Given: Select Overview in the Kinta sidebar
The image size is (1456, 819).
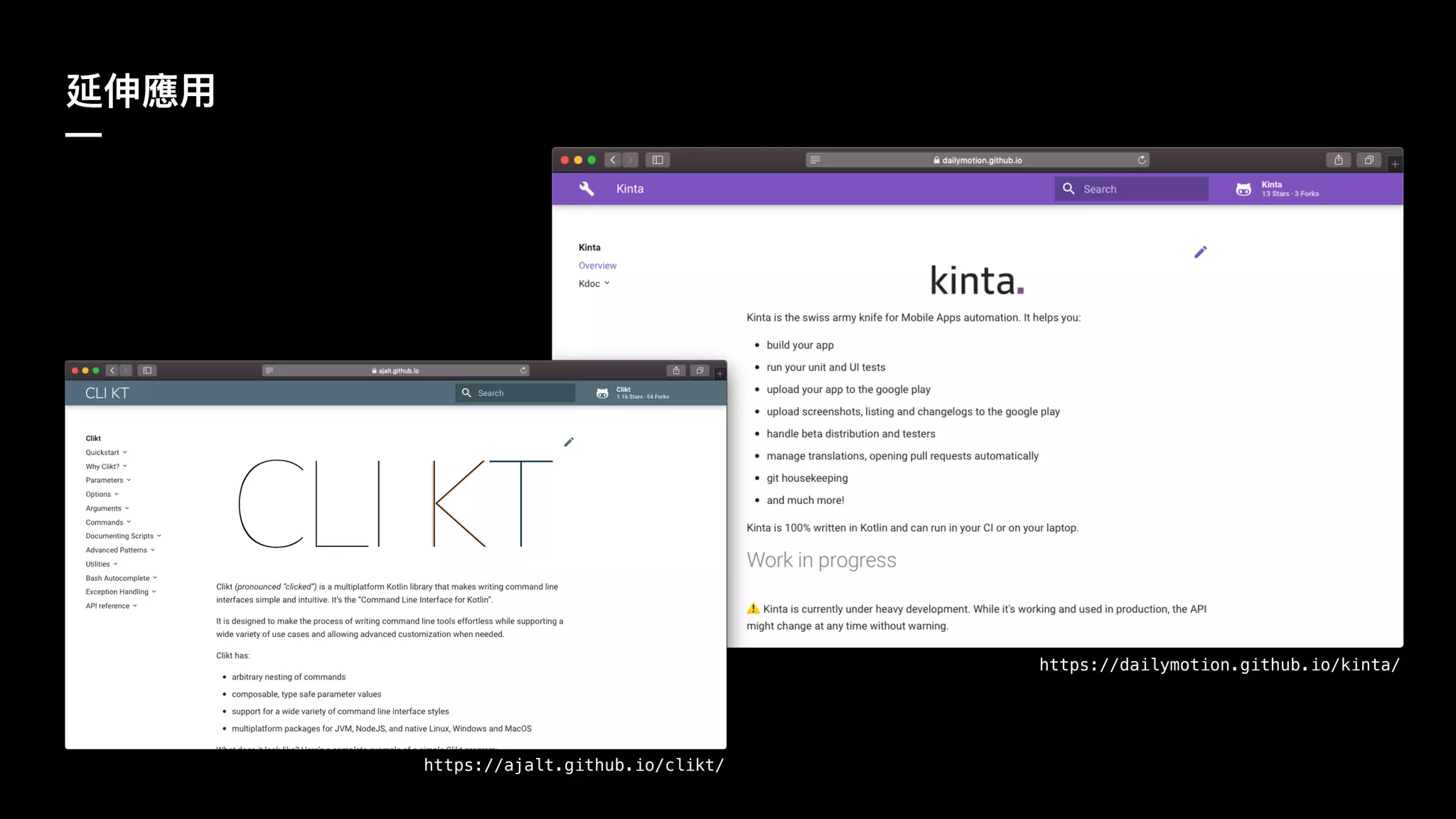Looking at the screenshot, I should point(597,266).
